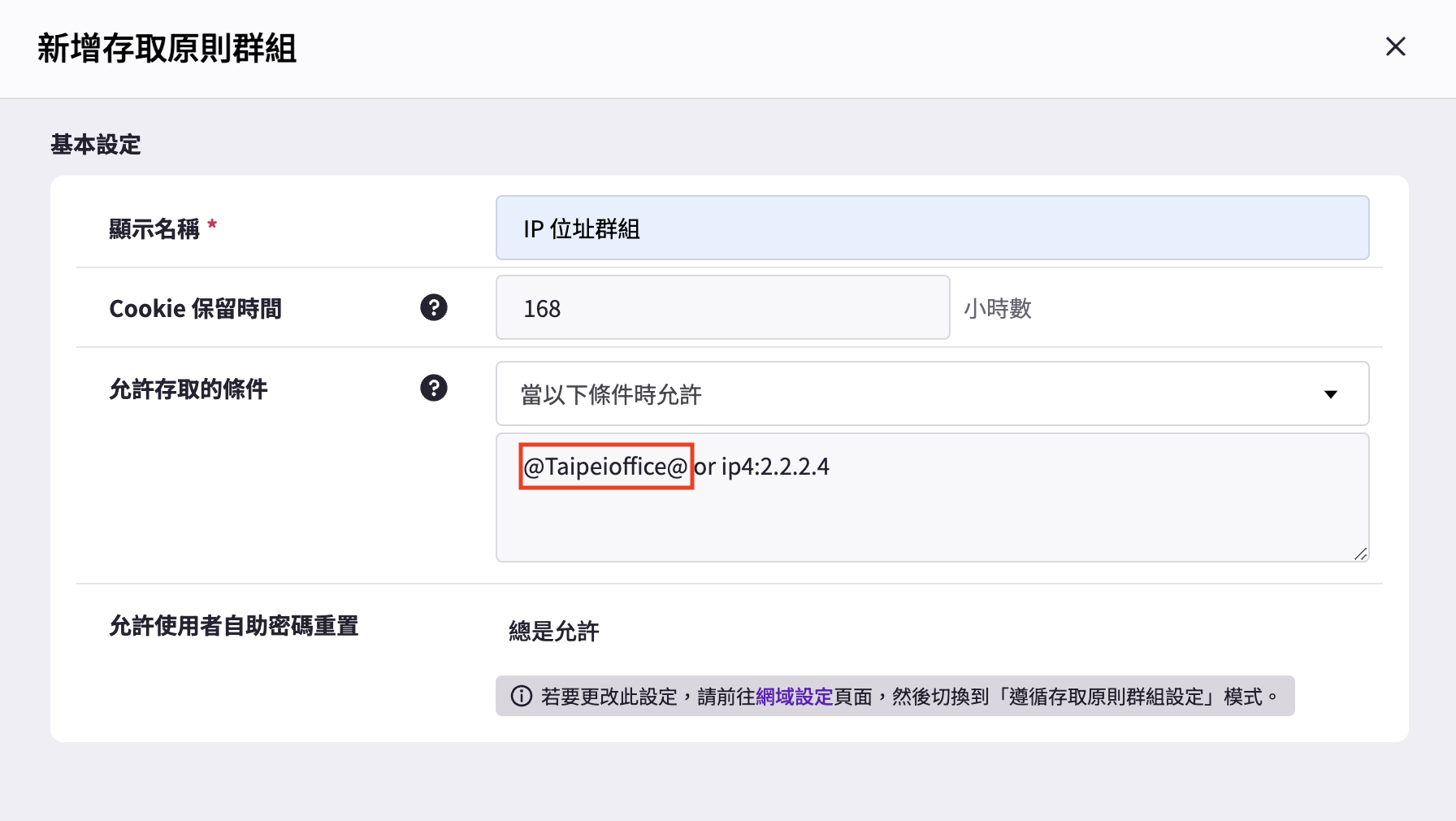Focus the 顯示名稱 field containing IP 位址群組
Image resolution: width=1456 pixels, height=821 pixels.
[x=932, y=228]
